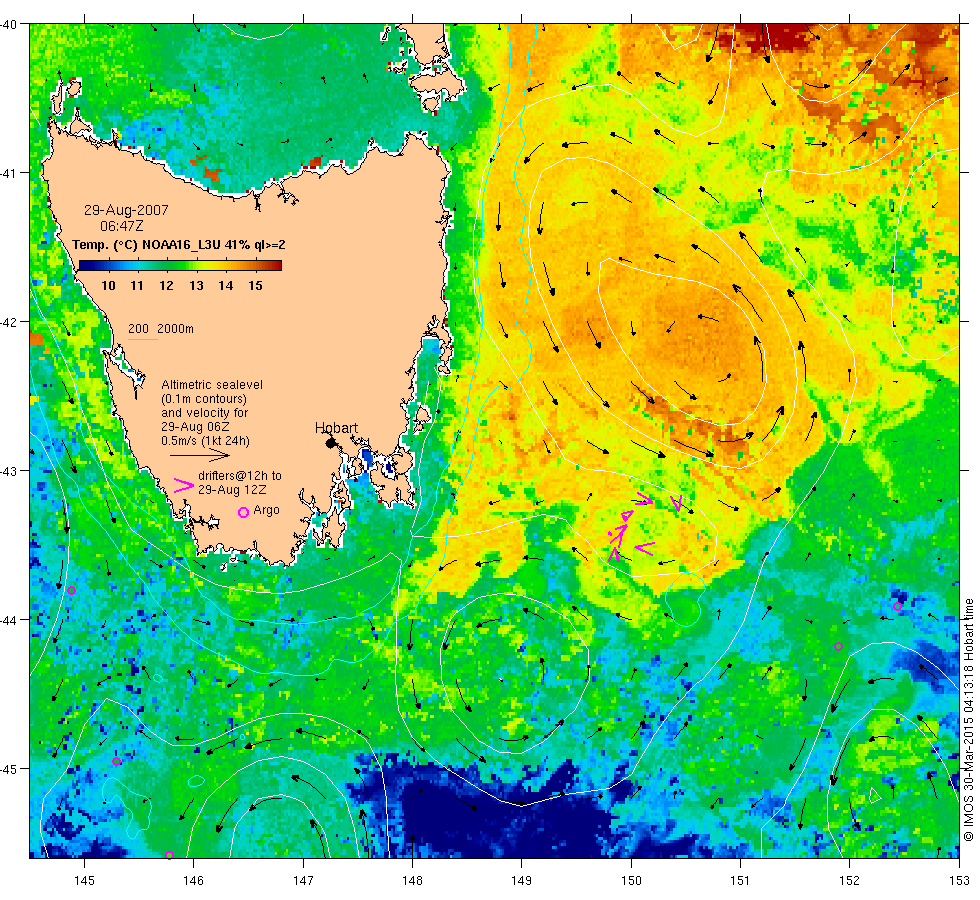980x900 pixels.
Task: Click the velocity scale arrow in legend
Action: pos(200,455)
